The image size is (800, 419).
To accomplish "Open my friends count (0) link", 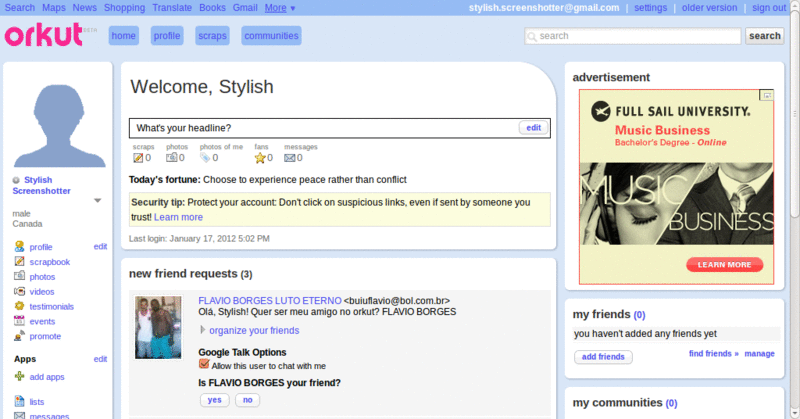I will 639,315.
